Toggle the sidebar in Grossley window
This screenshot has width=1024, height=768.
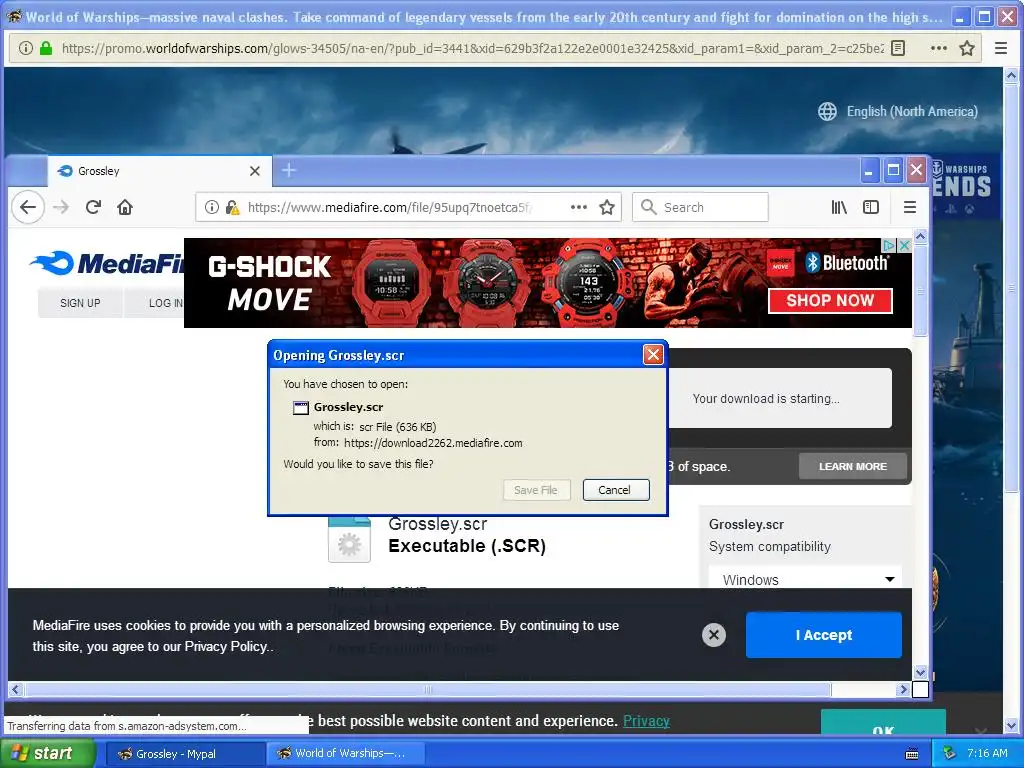[871, 208]
